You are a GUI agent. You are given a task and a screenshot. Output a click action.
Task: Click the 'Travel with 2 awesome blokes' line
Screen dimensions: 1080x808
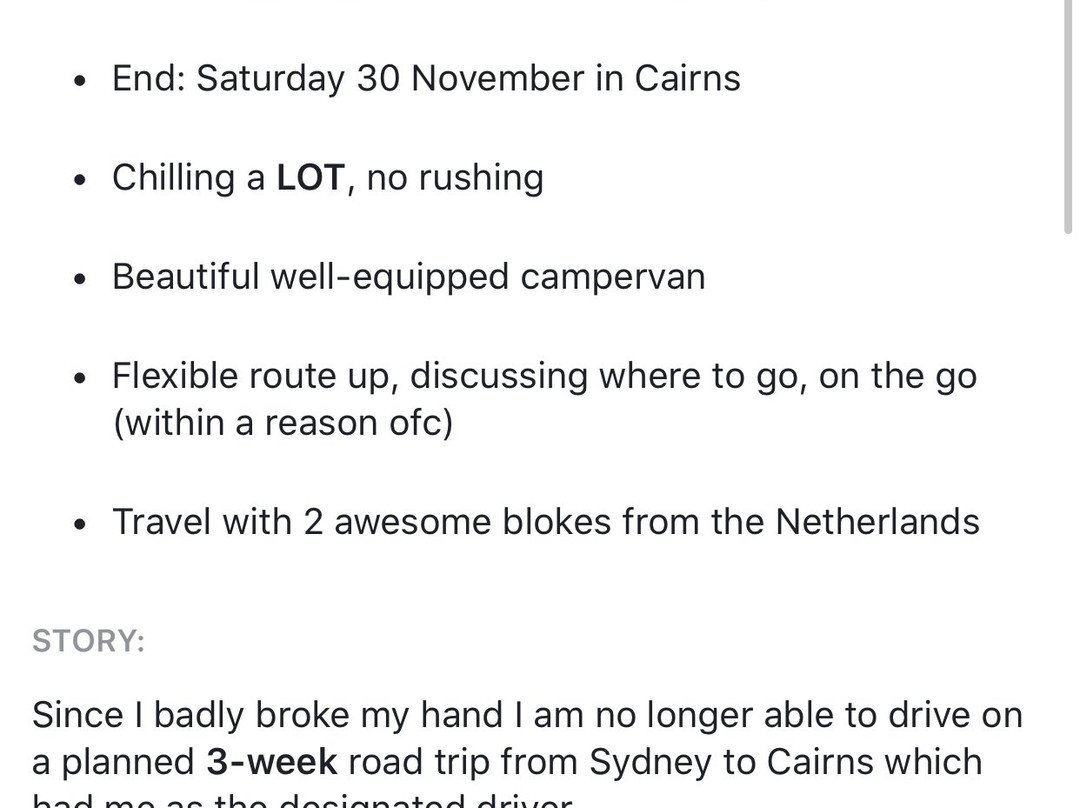coord(546,521)
